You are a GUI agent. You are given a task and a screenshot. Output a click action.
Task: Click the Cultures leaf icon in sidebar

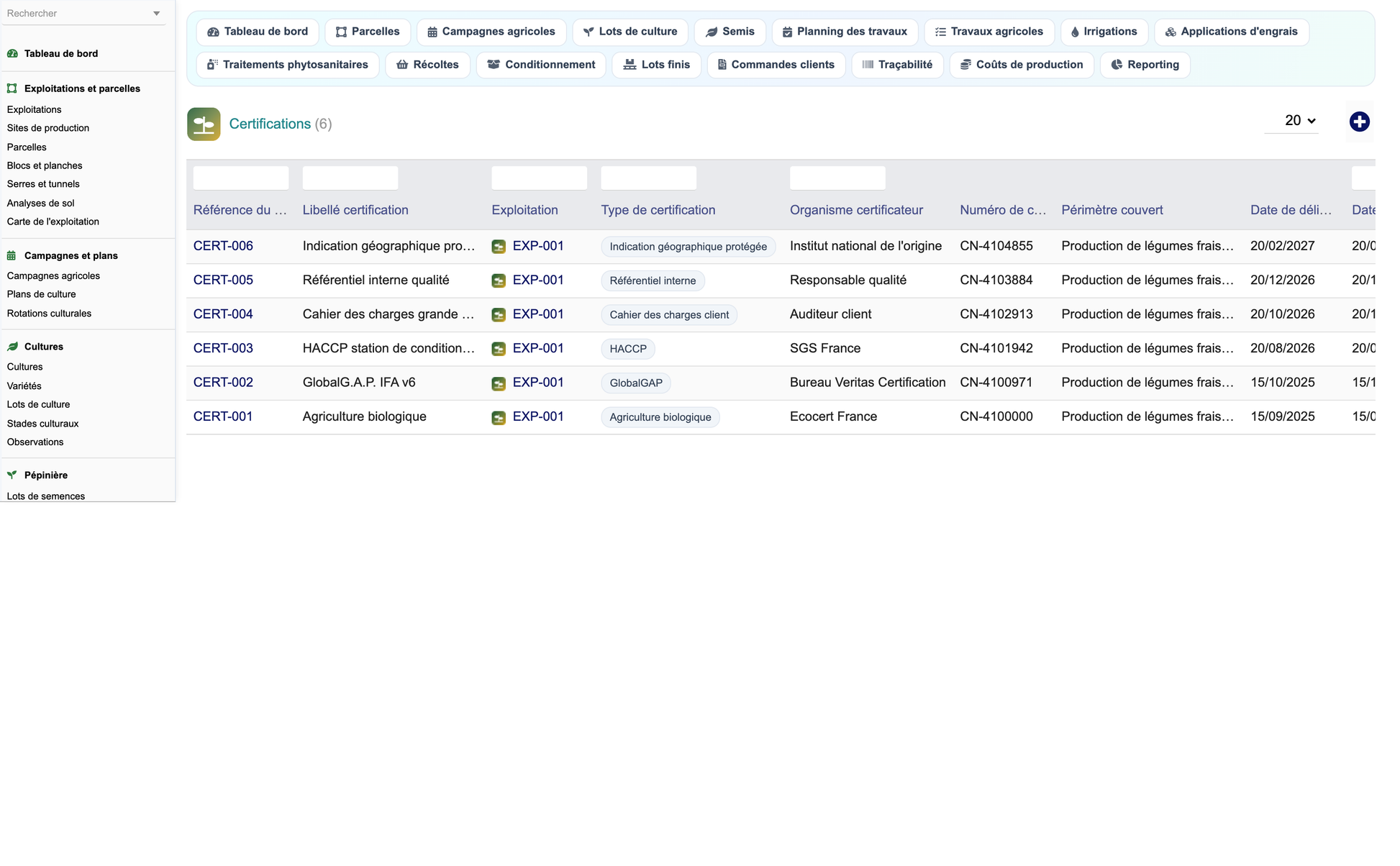[x=12, y=347]
